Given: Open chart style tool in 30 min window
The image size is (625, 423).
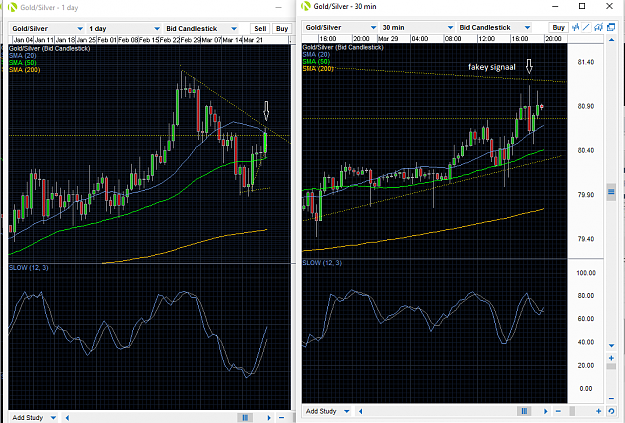Looking at the screenshot, I should (576, 28).
